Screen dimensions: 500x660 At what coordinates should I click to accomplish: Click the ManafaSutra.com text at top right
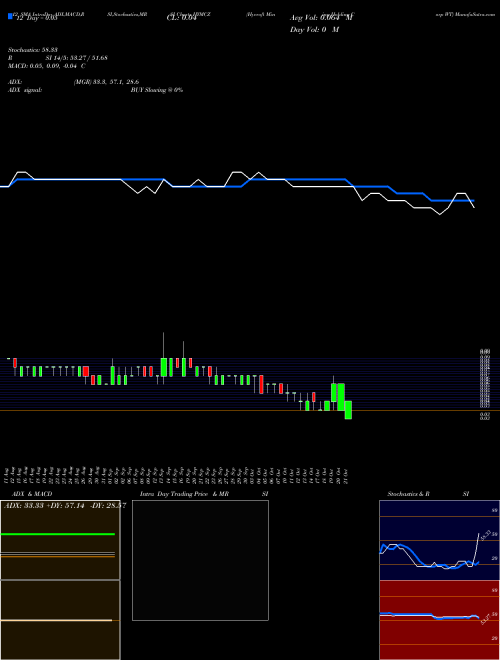click(475, 14)
